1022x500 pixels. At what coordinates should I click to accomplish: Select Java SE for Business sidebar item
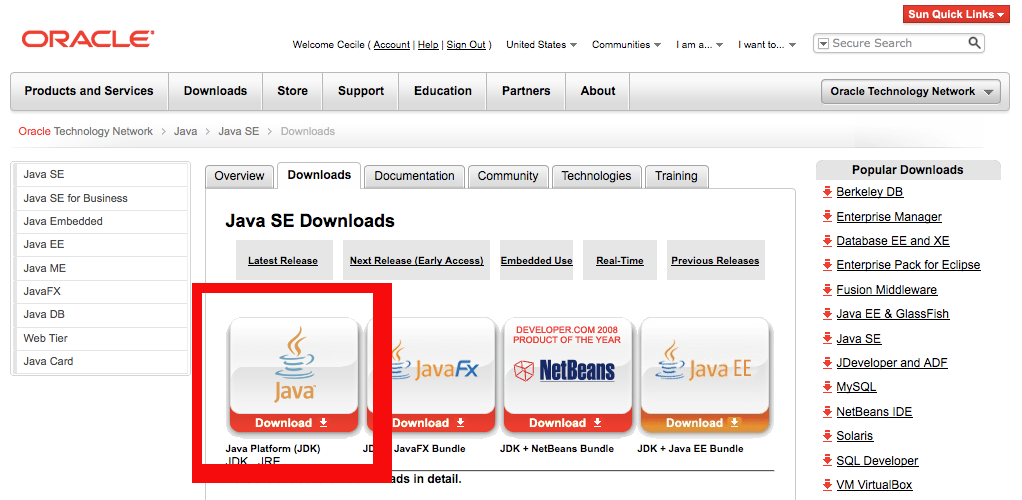point(100,198)
